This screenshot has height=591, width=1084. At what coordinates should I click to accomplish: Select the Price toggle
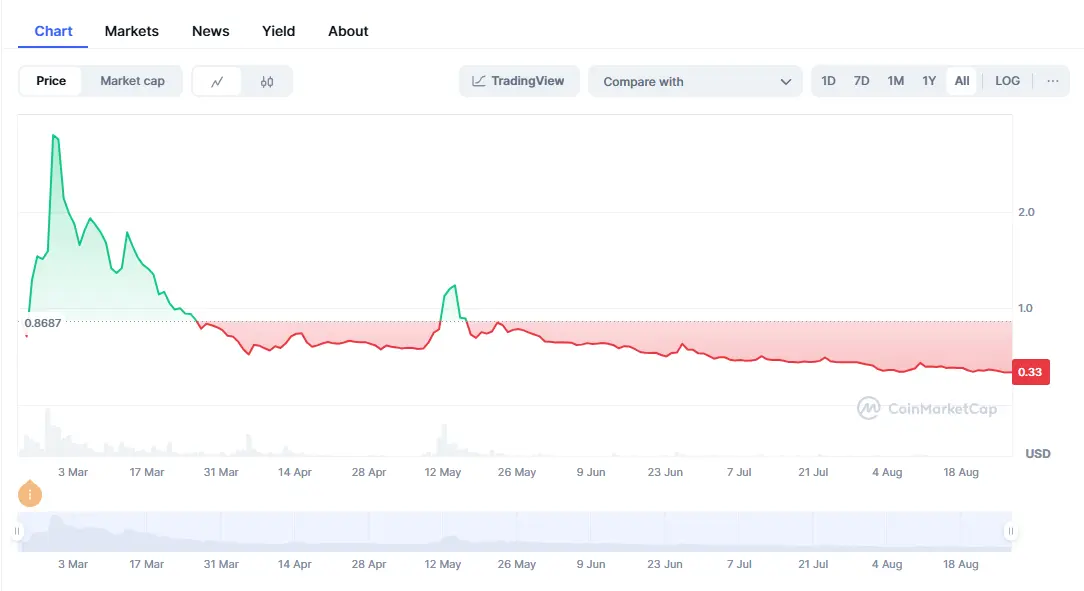tap(51, 81)
